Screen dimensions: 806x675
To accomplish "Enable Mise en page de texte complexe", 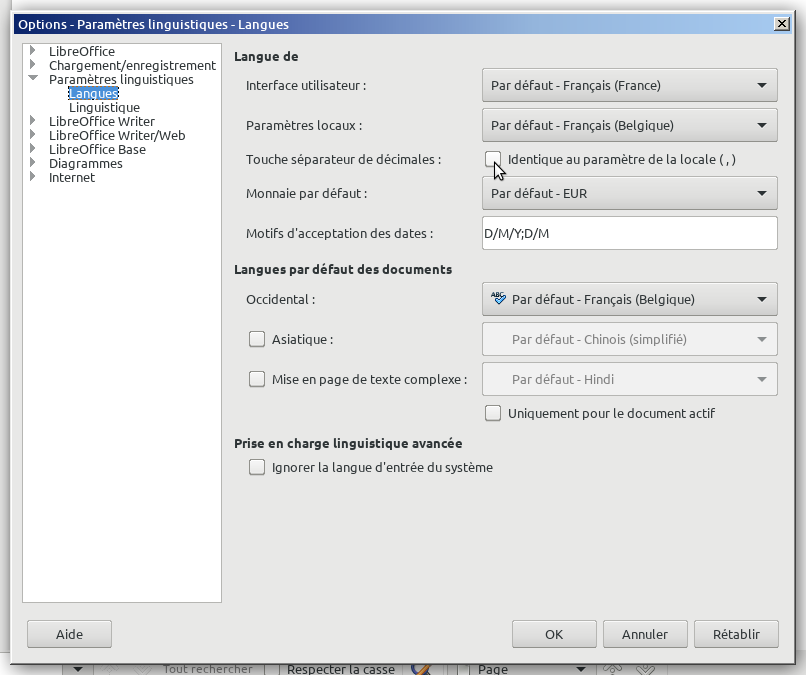I will pyautogui.click(x=257, y=379).
